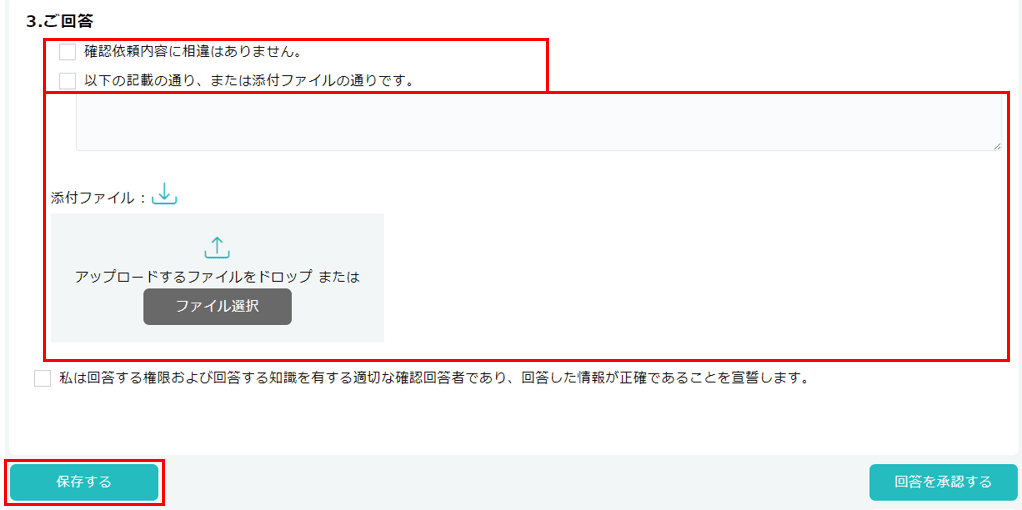Click the label text 確認依頼内容に相違はありません。
The image size is (1022, 510).
192,51
